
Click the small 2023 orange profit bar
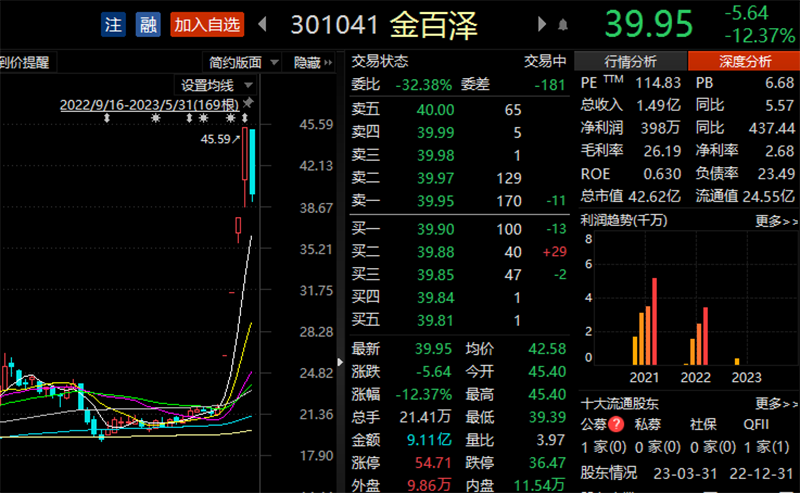[x=737, y=361]
